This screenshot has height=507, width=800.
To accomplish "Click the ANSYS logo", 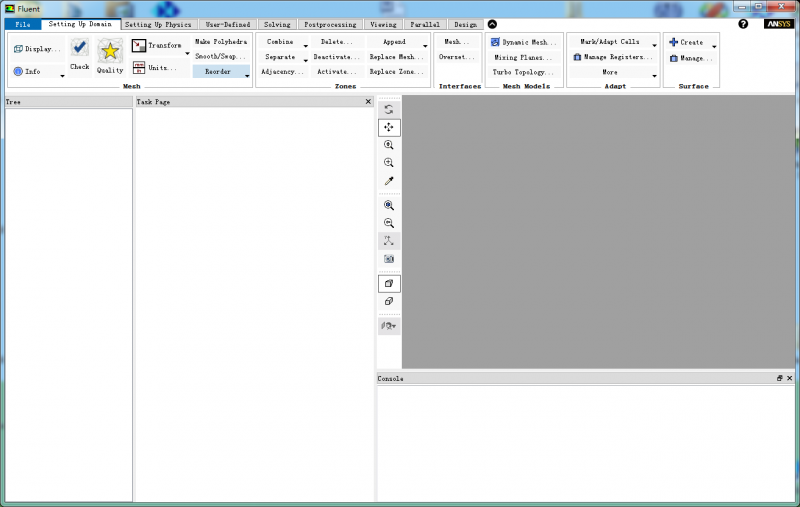I will [779, 24].
